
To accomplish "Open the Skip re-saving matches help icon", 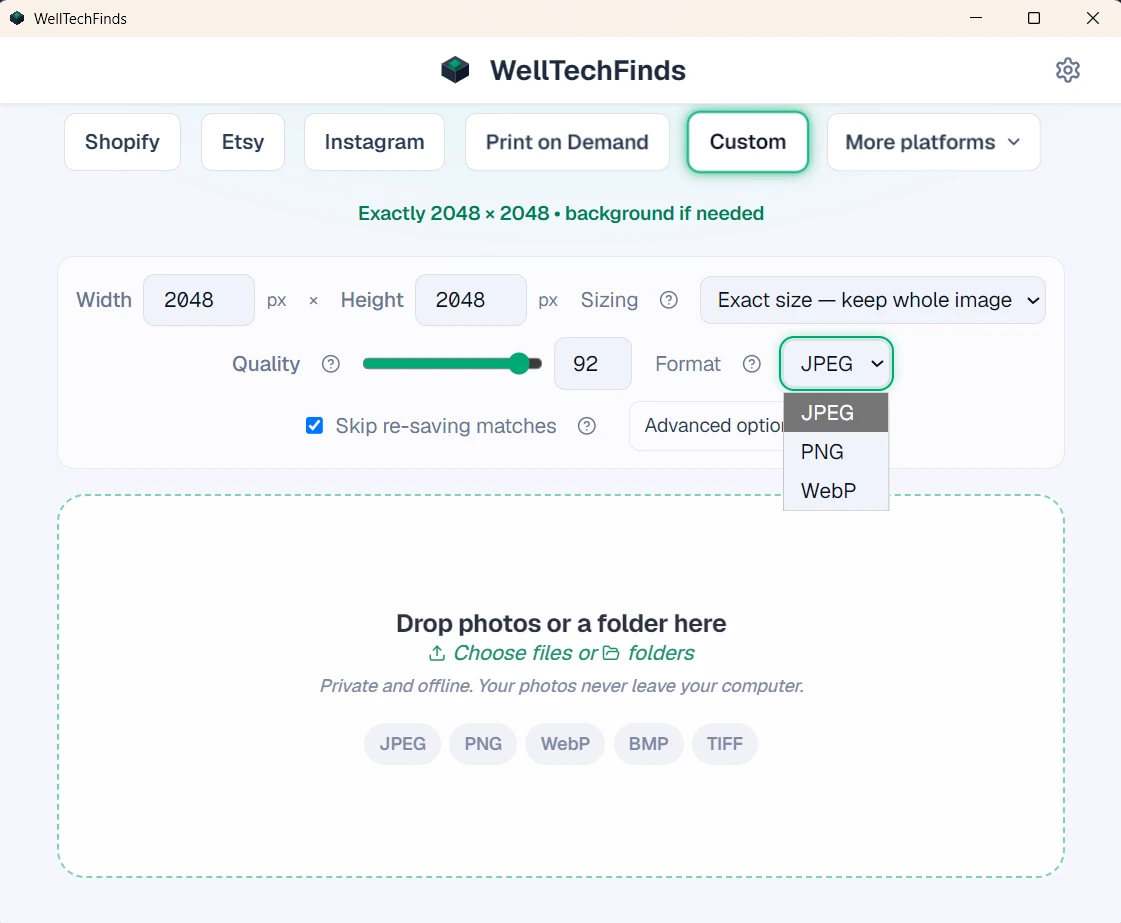I will coord(587,426).
